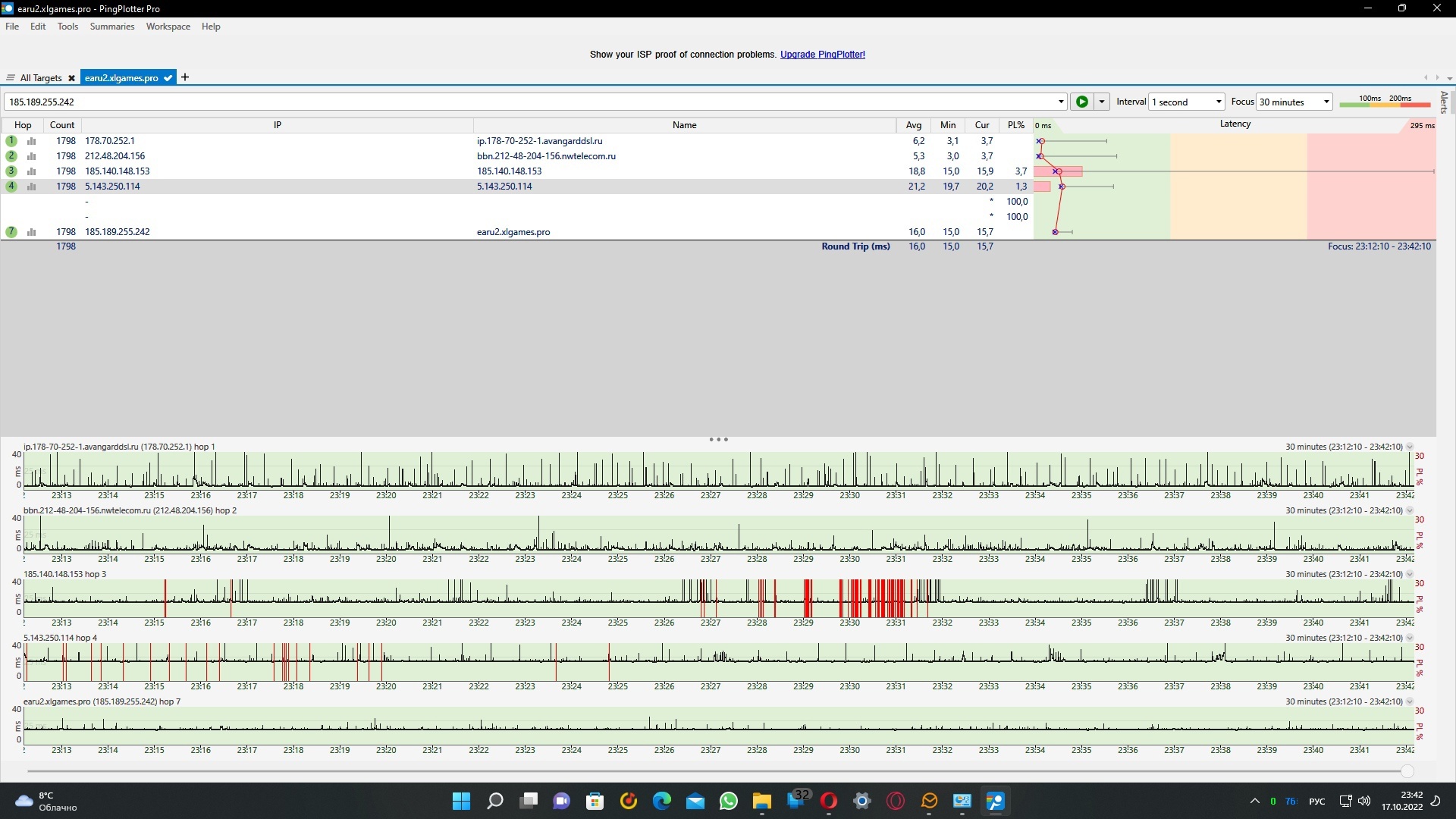Viewport: 1456px width, 819px height.
Task: Click the 100ms/200ms latency color scale
Action: coord(1385,101)
